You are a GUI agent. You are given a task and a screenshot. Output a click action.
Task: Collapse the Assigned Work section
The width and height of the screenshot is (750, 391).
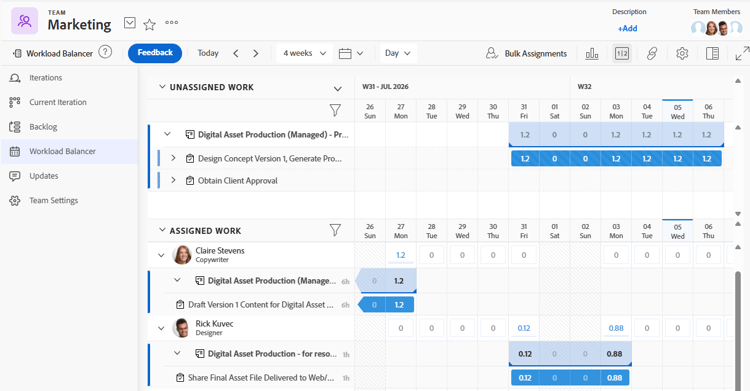tap(162, 230)
